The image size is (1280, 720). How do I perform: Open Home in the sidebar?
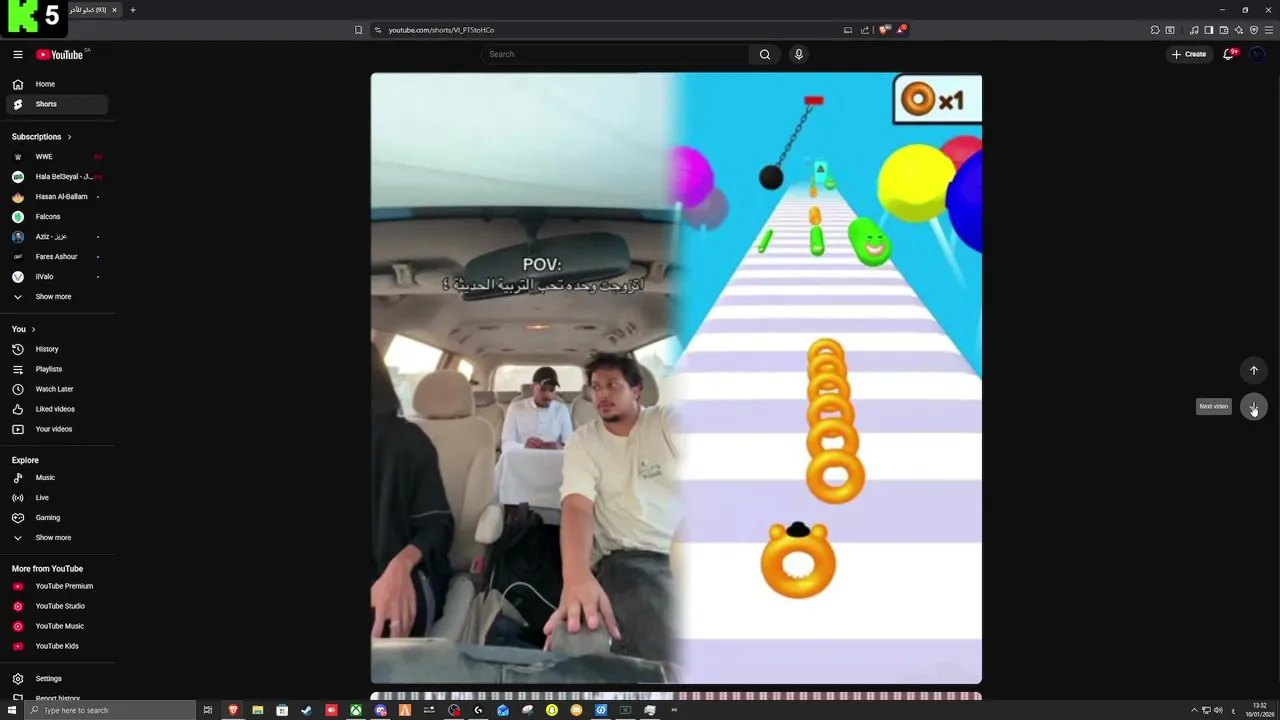(57, 84)
